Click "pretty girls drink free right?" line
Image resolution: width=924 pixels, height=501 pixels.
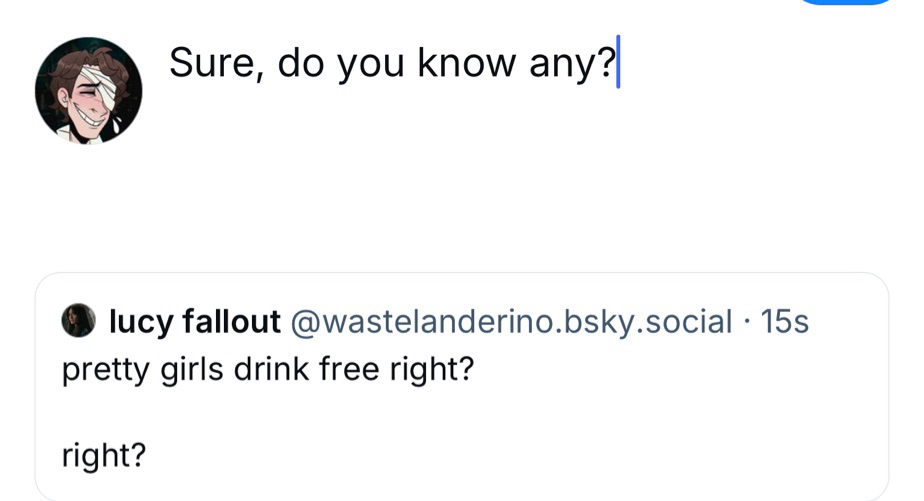tap(267, 372)
